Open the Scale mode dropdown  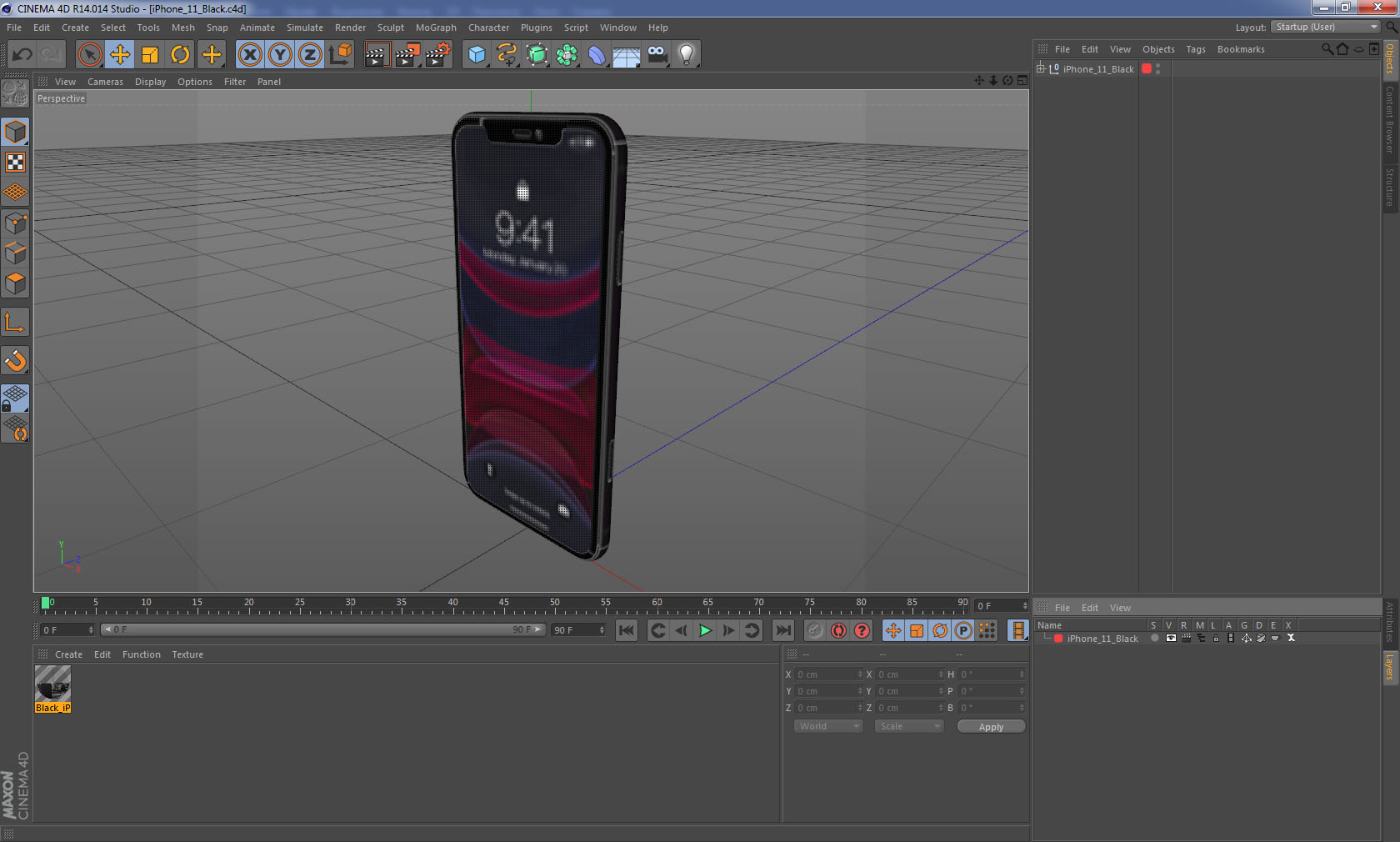point(909,726)
